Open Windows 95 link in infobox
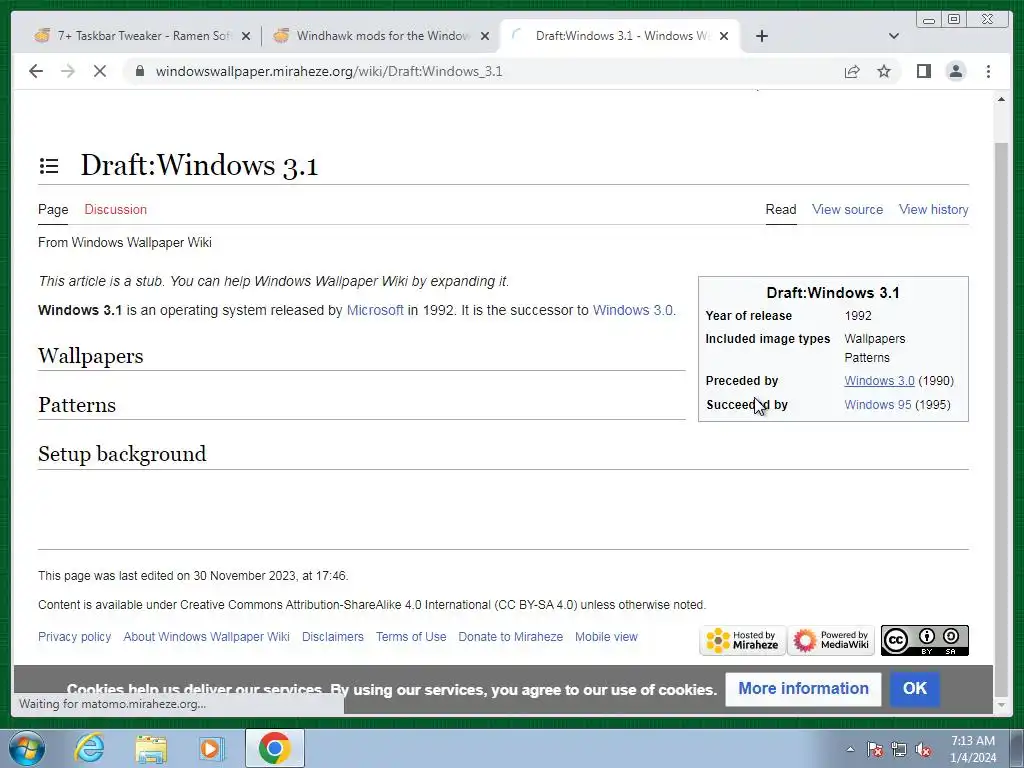Screen dimensions: 1024x768 coord(877,405)
